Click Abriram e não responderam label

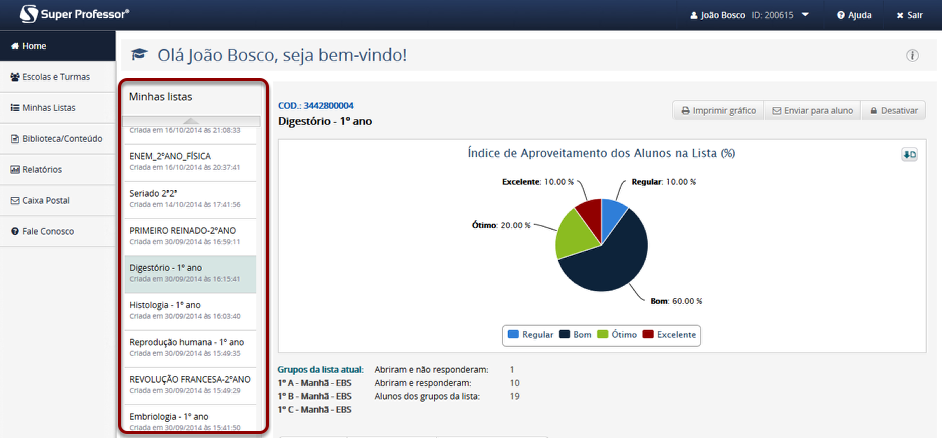click(431, 370)
